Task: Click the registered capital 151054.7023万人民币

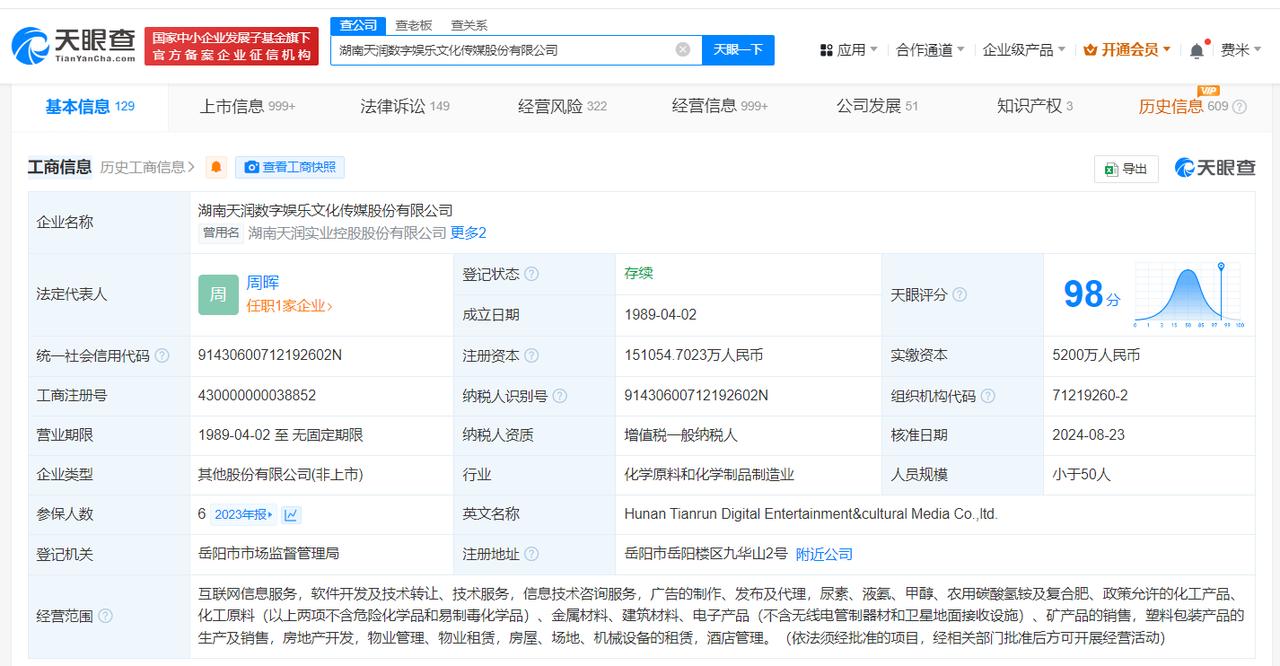Action: pyautogui.click(x=694, y=355)
